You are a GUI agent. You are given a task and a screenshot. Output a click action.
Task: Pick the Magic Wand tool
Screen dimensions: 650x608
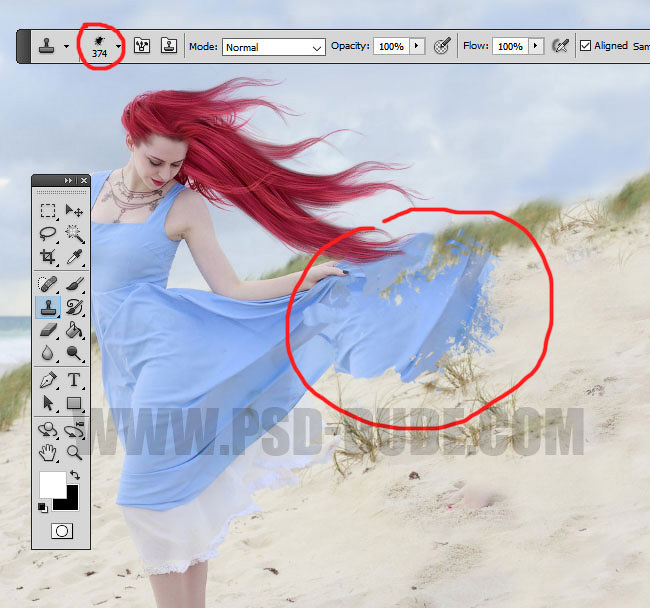click(74, 233)
